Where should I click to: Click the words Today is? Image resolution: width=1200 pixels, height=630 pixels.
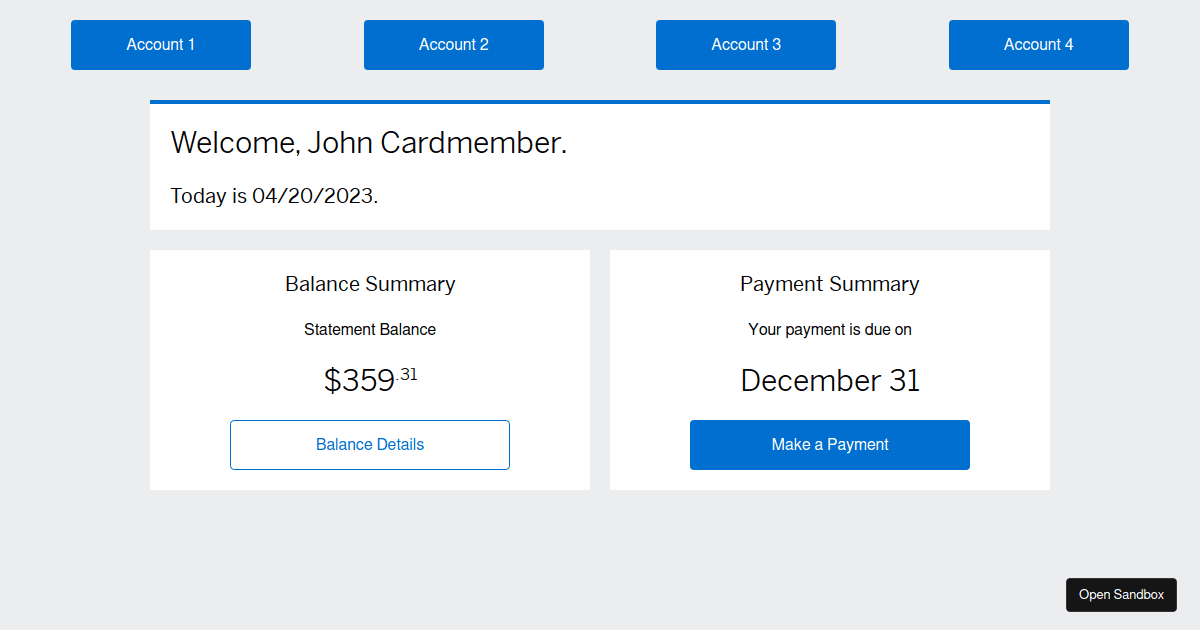point(208,196)
